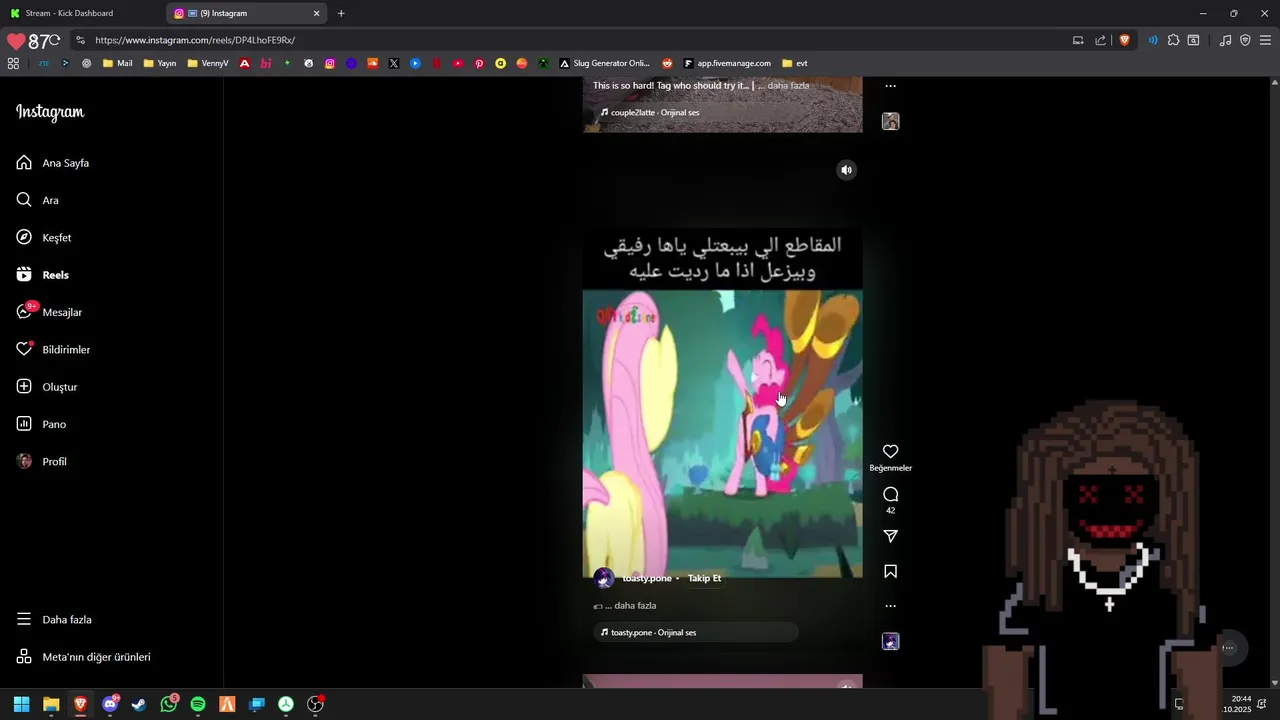Expand the caption with daha fazla
The height and width of the screenshot is (720, 1280).
point(635,606)
